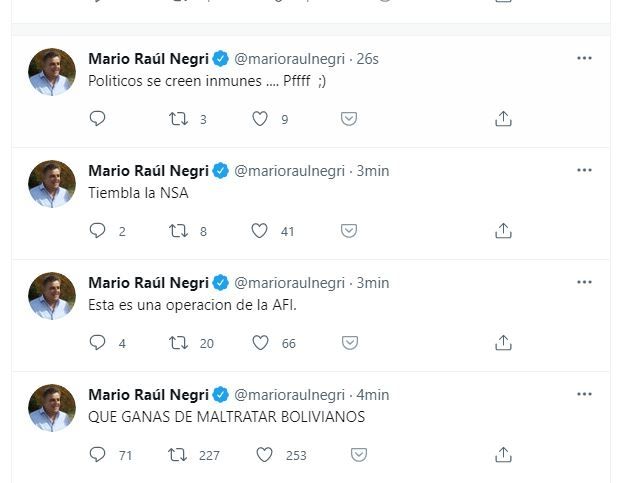Open Mario Raúl Negri name on first tweet
626x483 pixels.
pos(148,59)
